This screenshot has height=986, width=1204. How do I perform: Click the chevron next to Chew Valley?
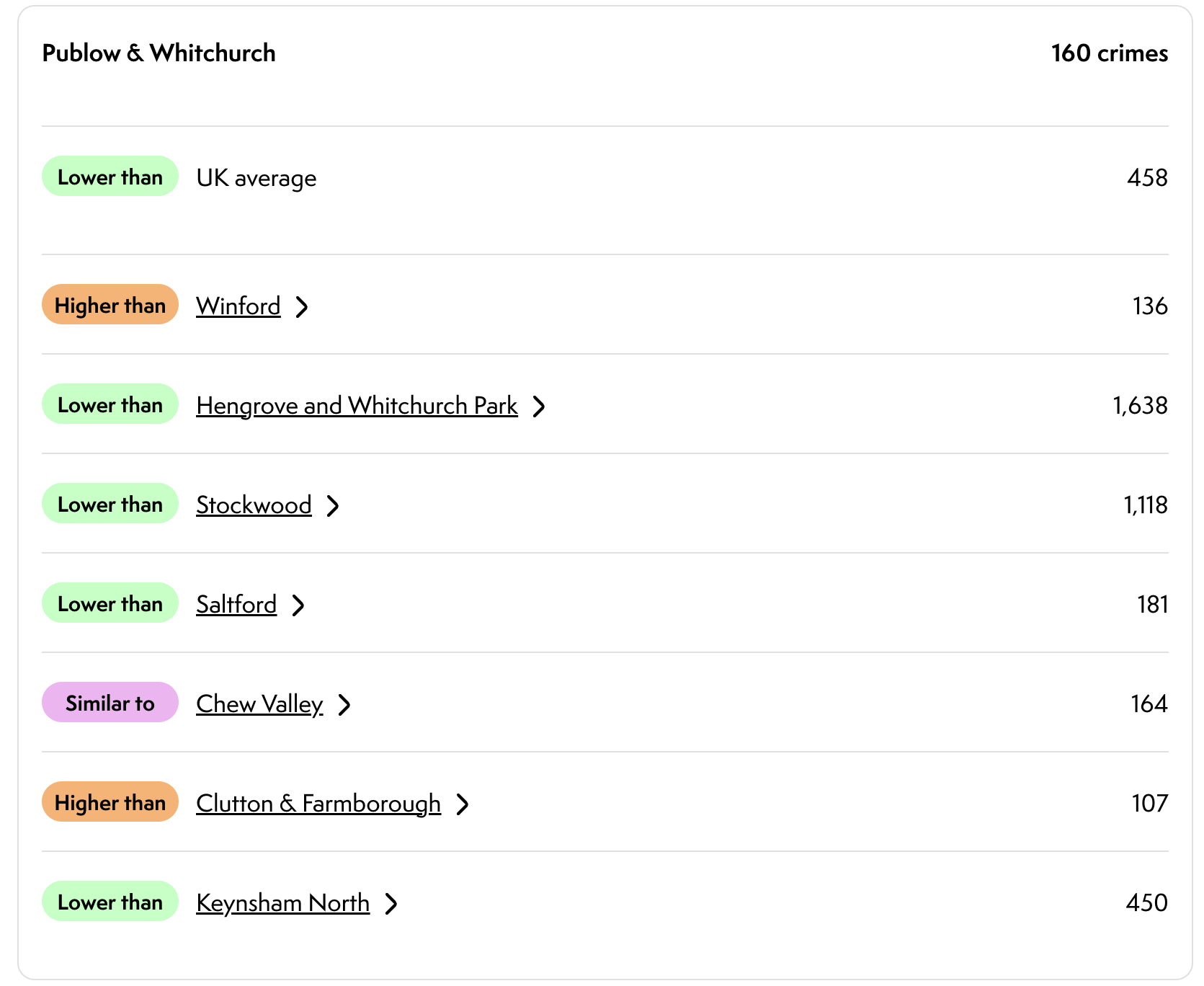click(344, 705)
